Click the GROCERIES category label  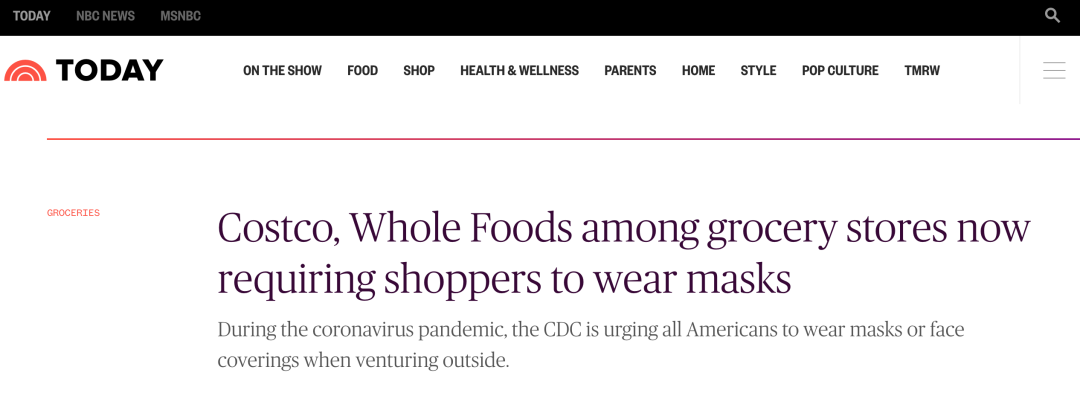(x=73, y=213)
